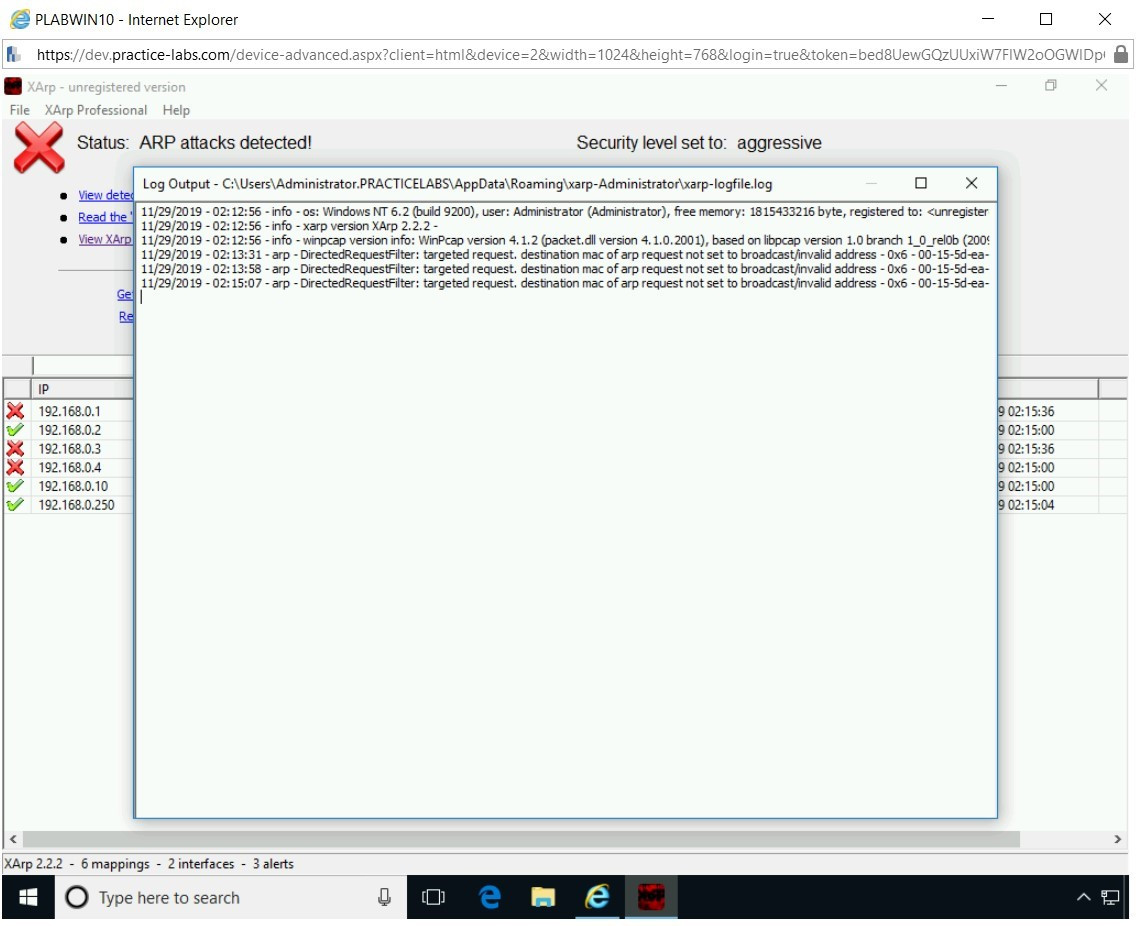
Task: Click the Windows NT 6.2 os log line
Action: pyautogui.click(x=565, y=212)
